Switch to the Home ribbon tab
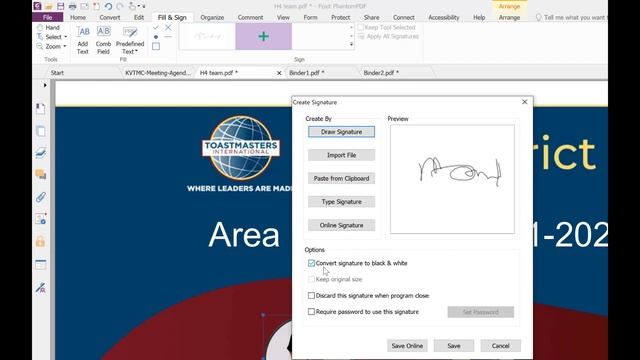640x360 pixels. point(78,18)
